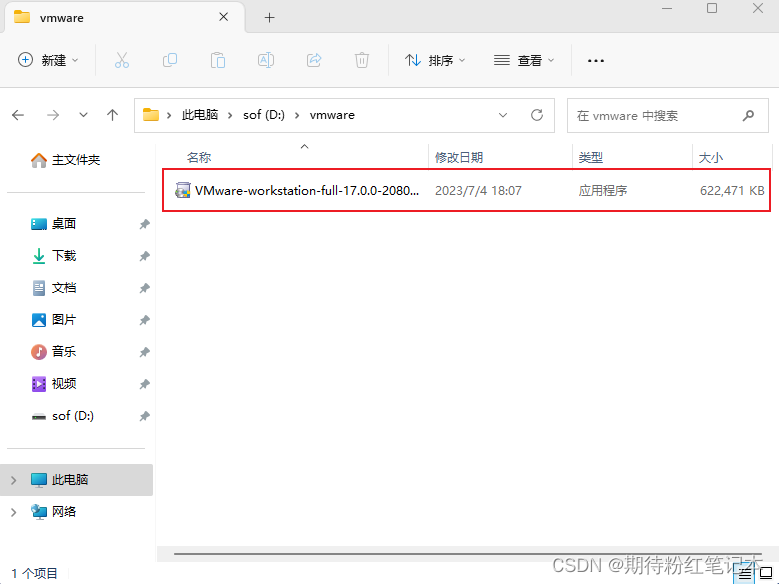Unpin 图片 using its pin icon
The image size is (779, 584).
[145, 320]
